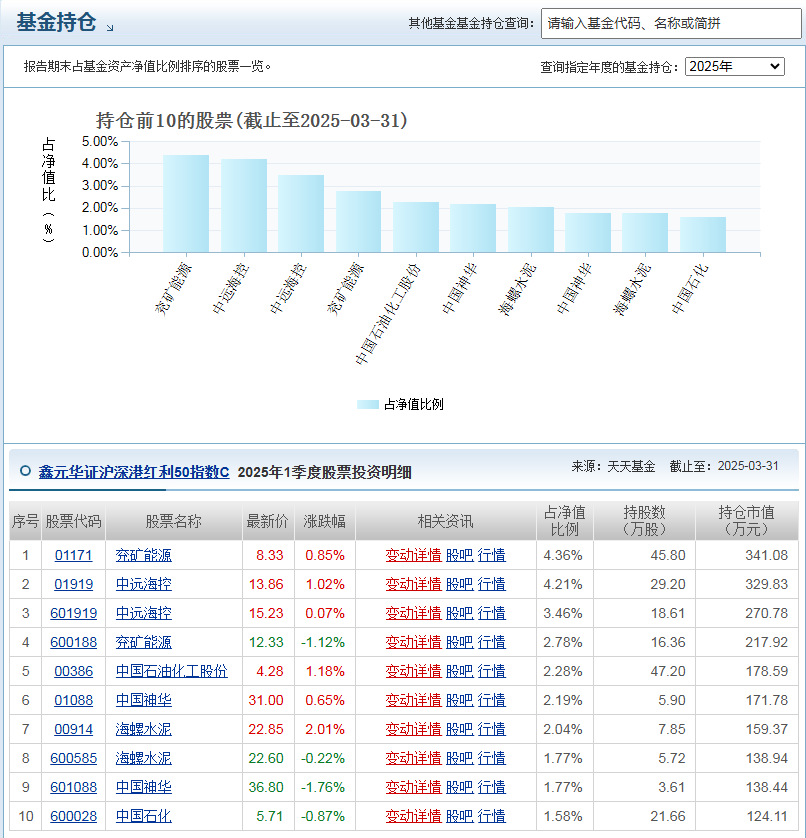806x838 pixels.
Task: Click the 占净值比例 column header
Action: pos(564,521)
